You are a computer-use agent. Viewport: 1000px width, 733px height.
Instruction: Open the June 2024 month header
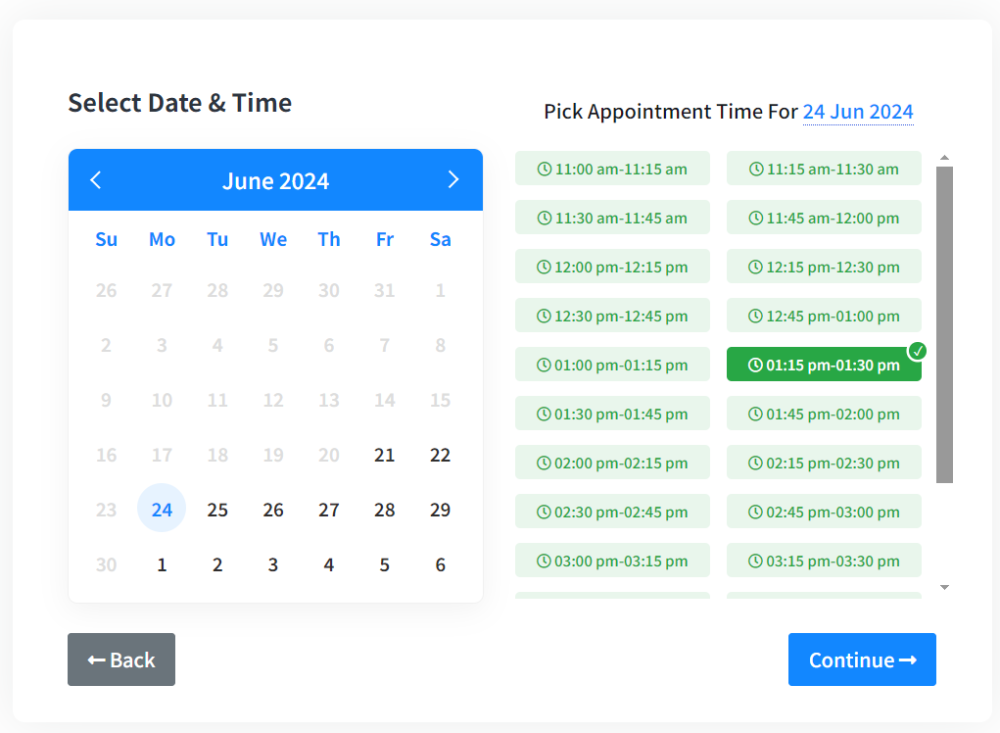[x=275, y=181]
